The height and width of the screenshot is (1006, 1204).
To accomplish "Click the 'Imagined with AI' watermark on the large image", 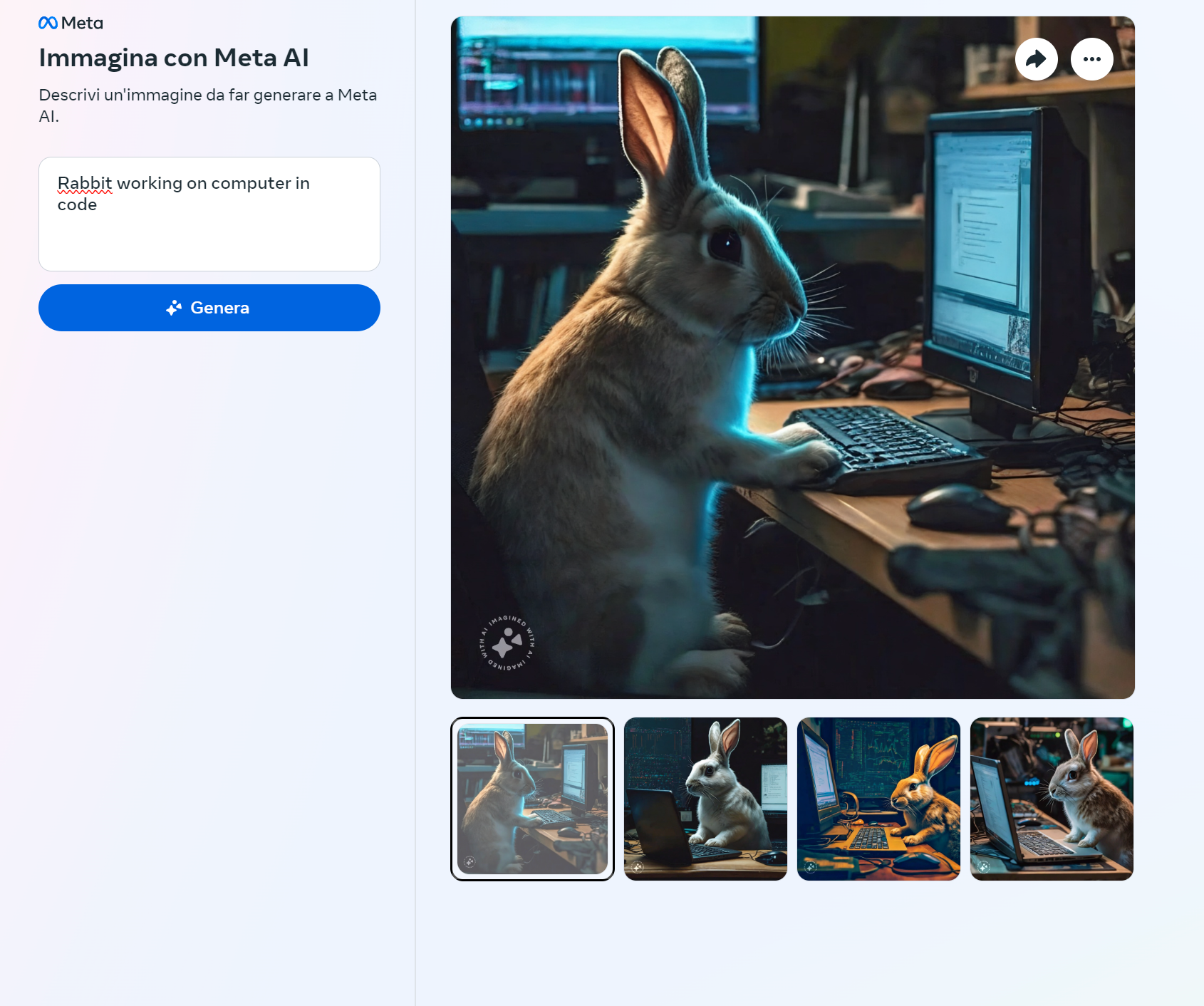I will [x=507, y=643].
